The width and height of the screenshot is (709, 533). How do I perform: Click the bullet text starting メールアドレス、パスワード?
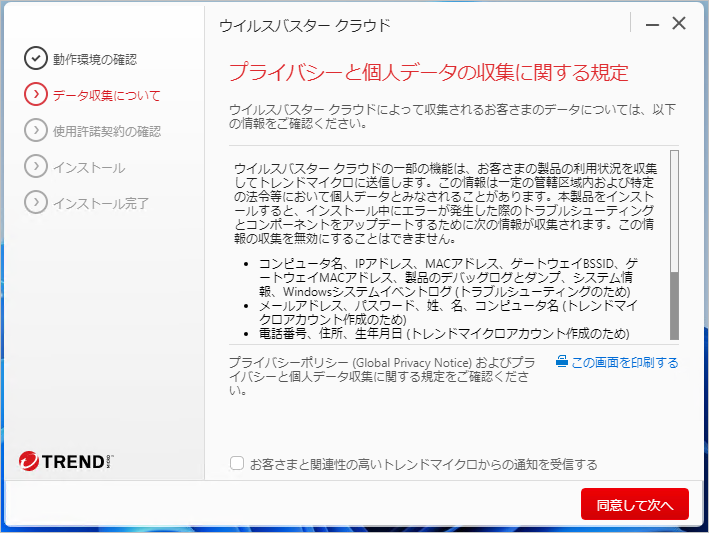tap(448, 312)
